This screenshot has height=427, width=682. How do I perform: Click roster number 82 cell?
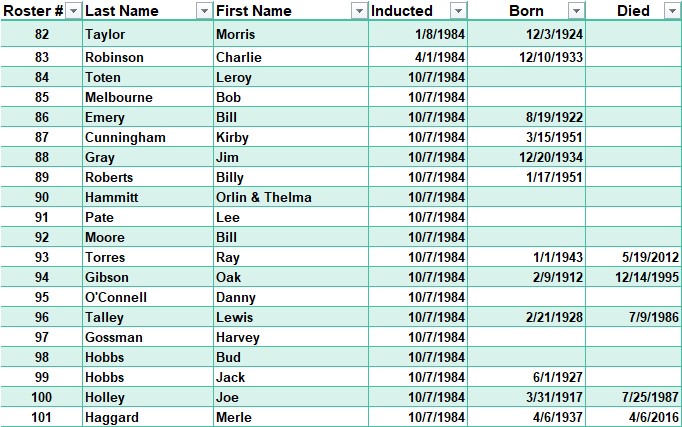tap(41, 34)
